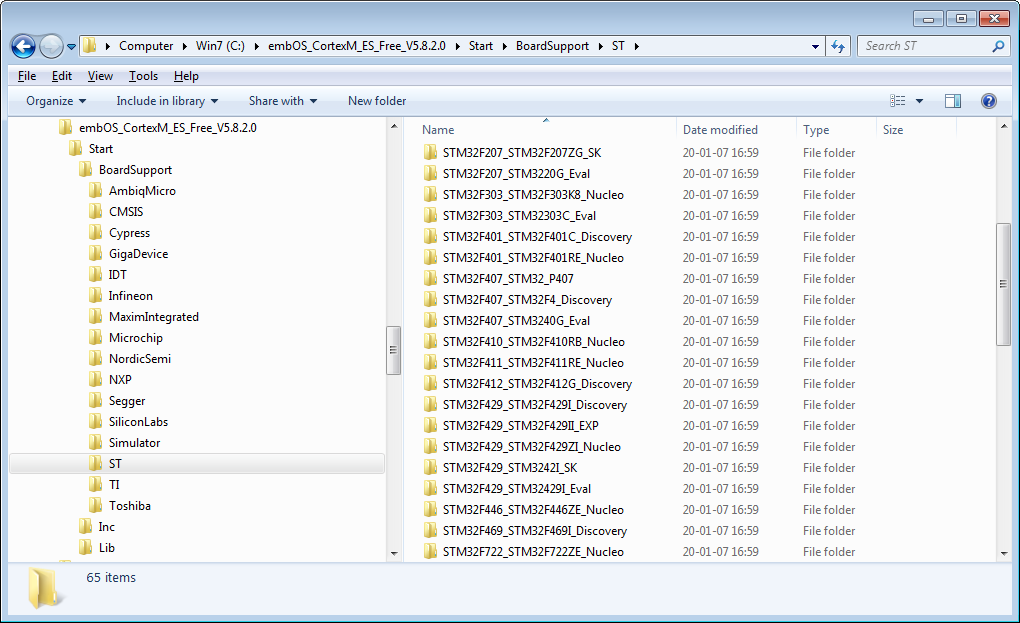Toggle the preview pane
1020x623 pixels.
[x=952, y=100]
